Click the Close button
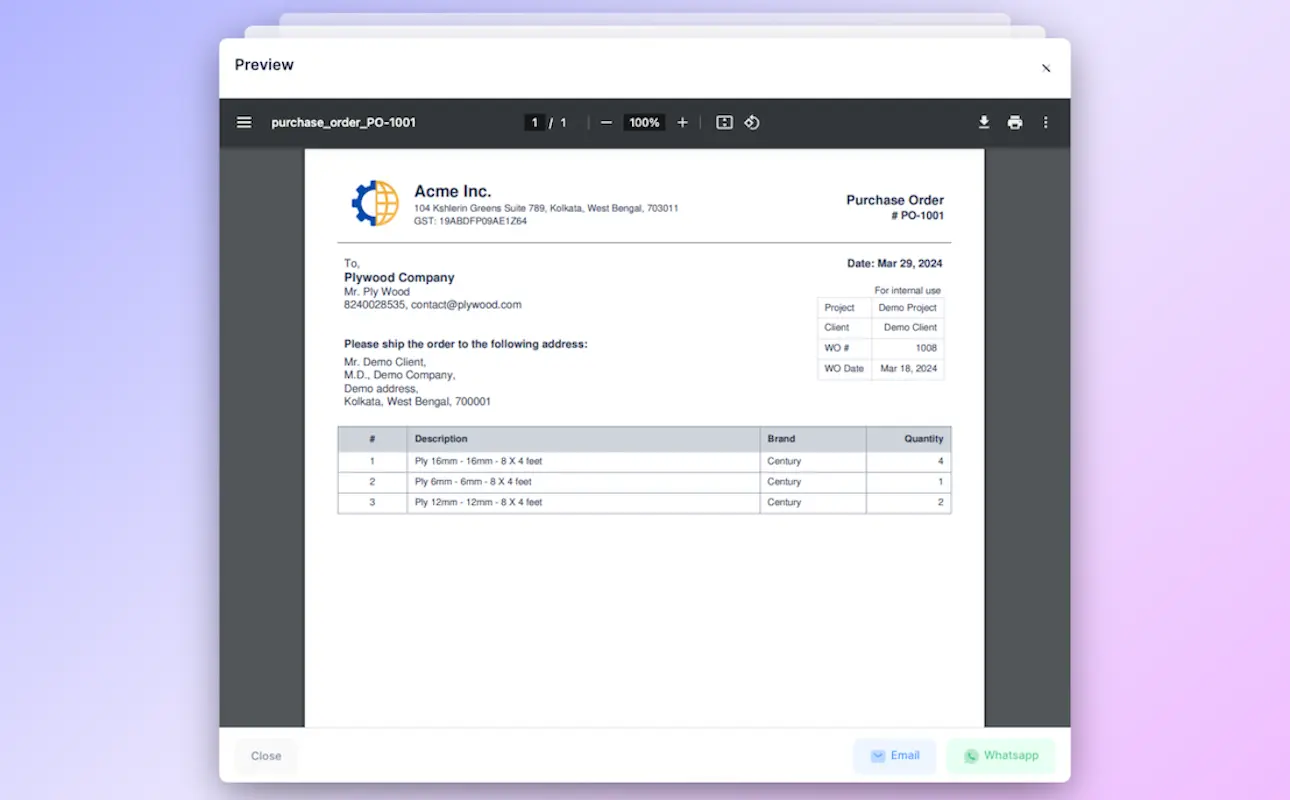 [265, 756]
